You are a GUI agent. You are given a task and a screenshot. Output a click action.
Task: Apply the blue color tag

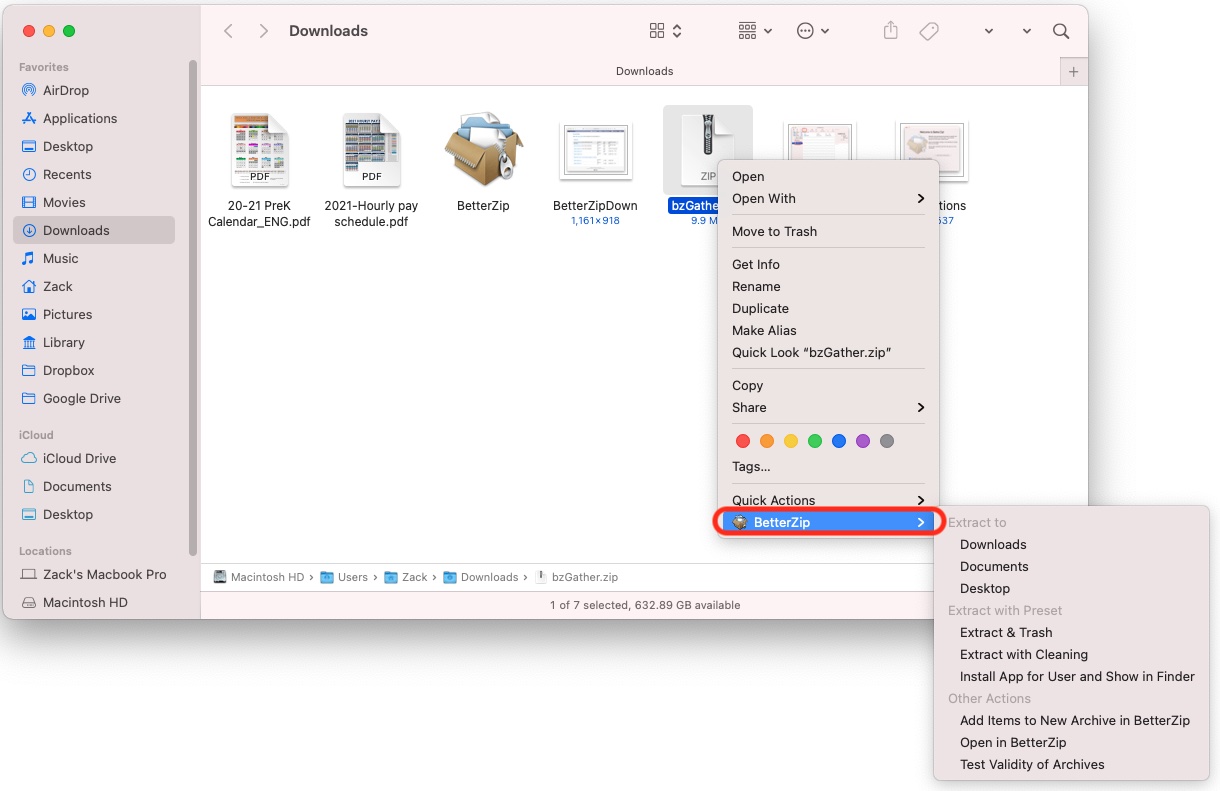click(x=839, y=441)
